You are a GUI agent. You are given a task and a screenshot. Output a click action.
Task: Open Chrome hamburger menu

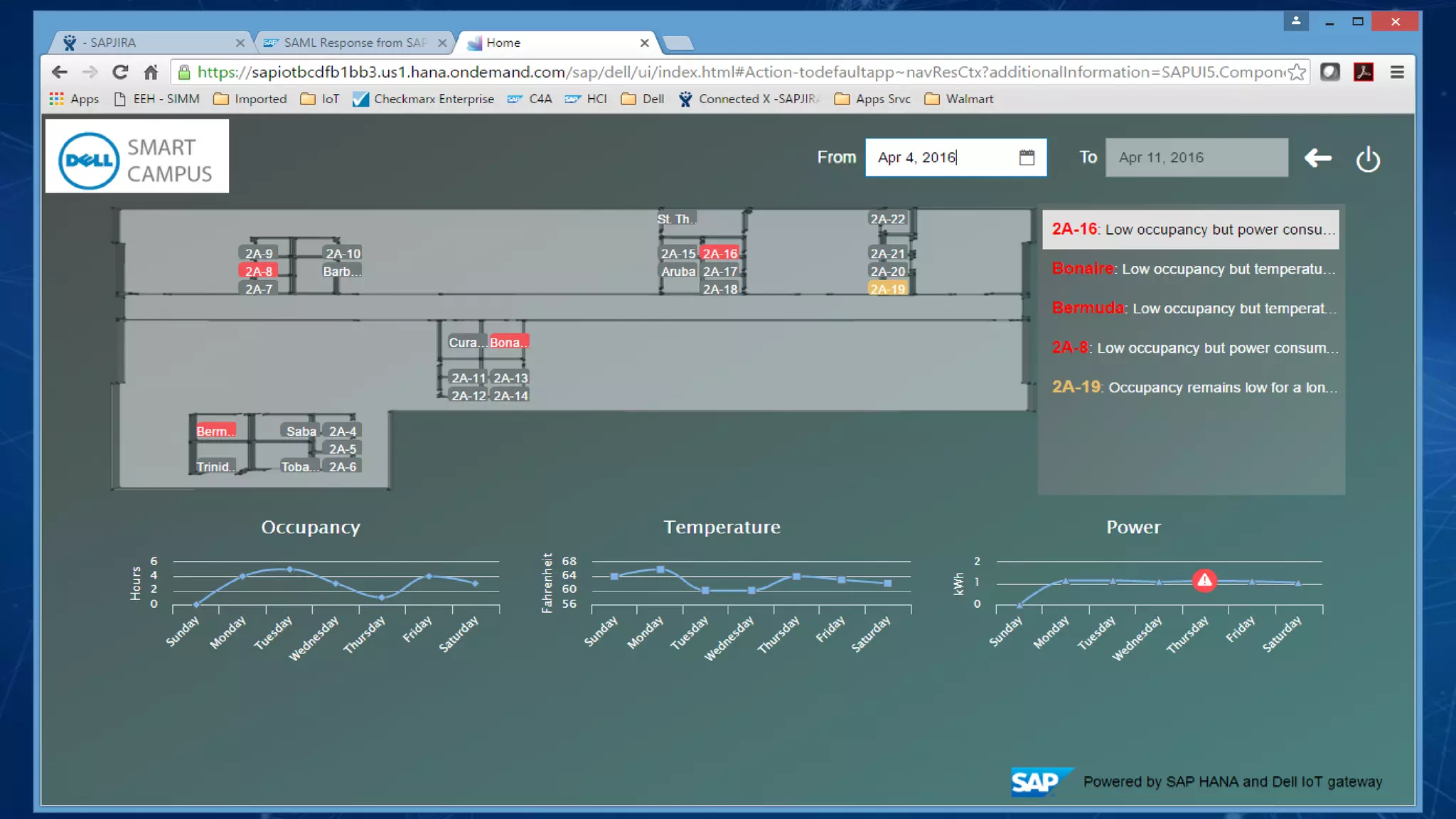[x=1397, y=72]
